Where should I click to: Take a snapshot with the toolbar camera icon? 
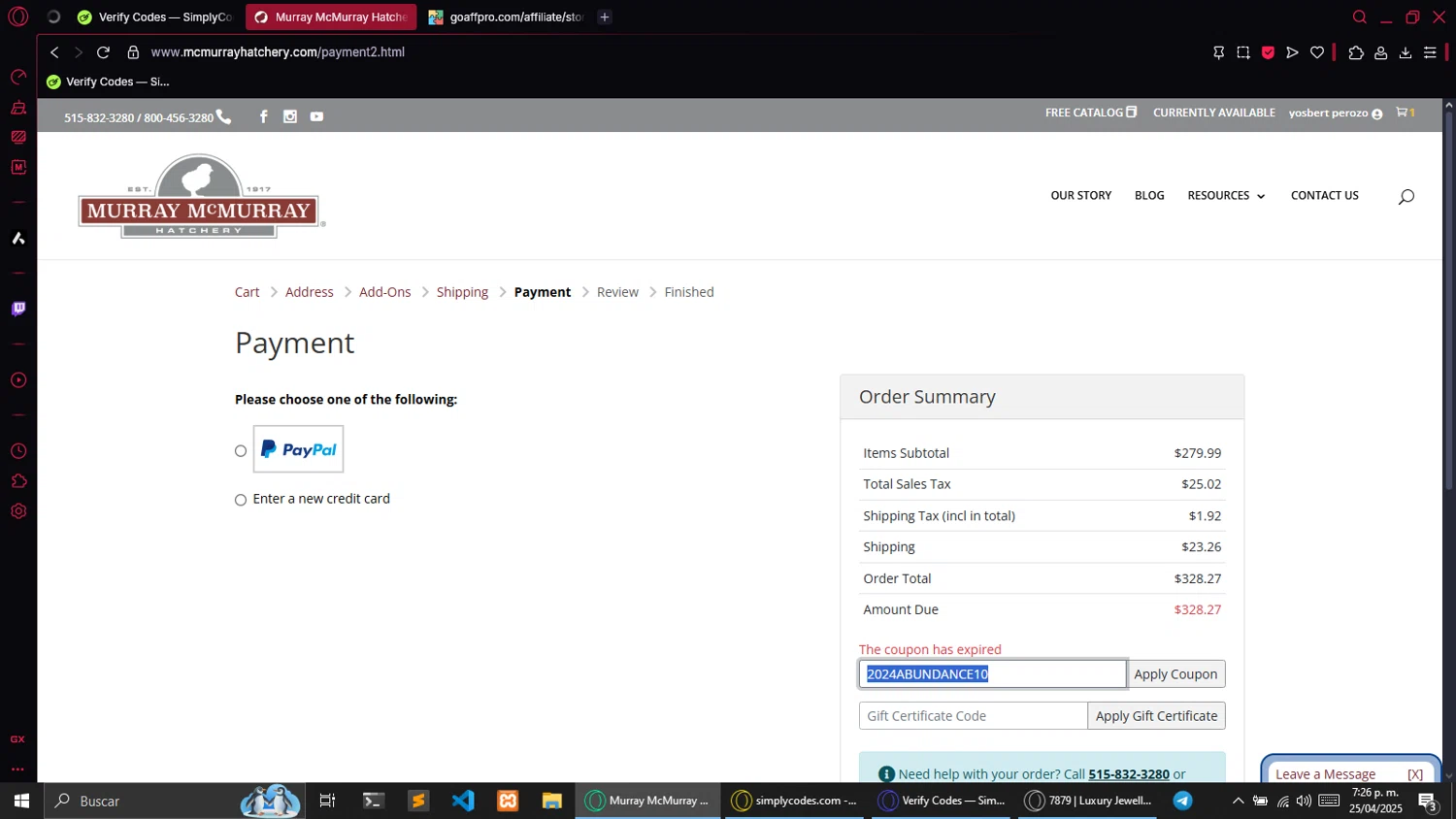tap(1243, 52)
